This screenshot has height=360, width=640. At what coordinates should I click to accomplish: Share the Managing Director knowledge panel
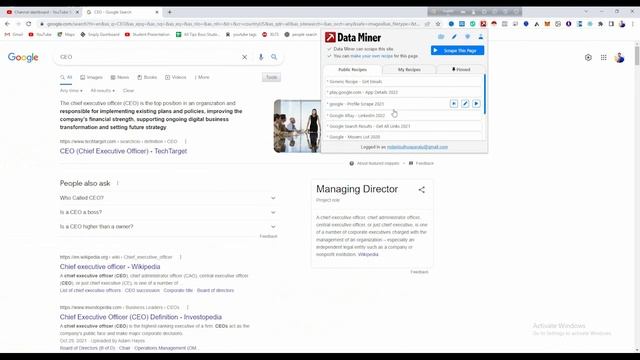pyautogui.click(x=422, y=190)
